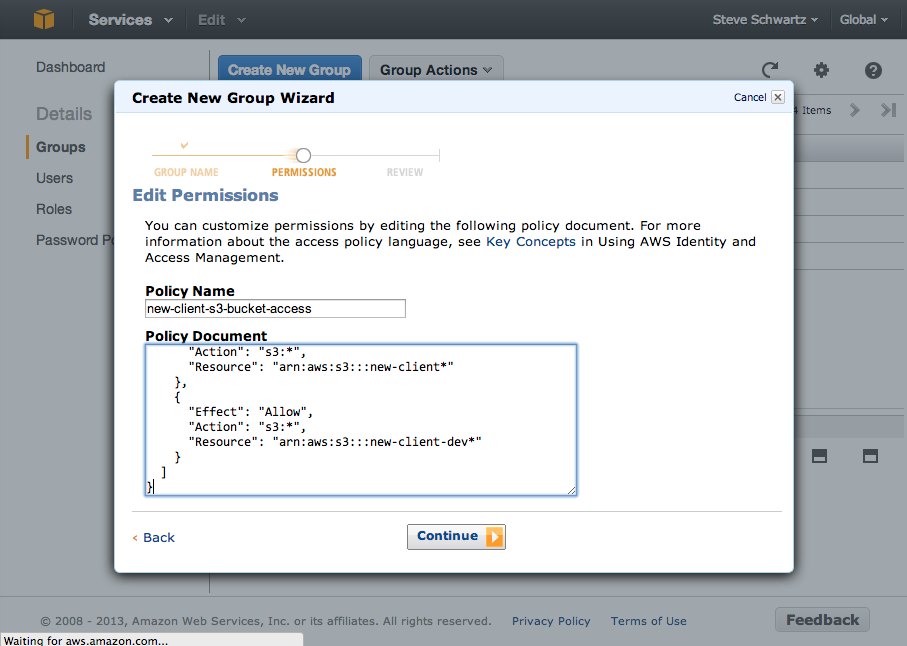Image resolution: width=907 pixels, height=646 pixels.
Task: Open the Privacy Policy link
Action: click(551, 621)
